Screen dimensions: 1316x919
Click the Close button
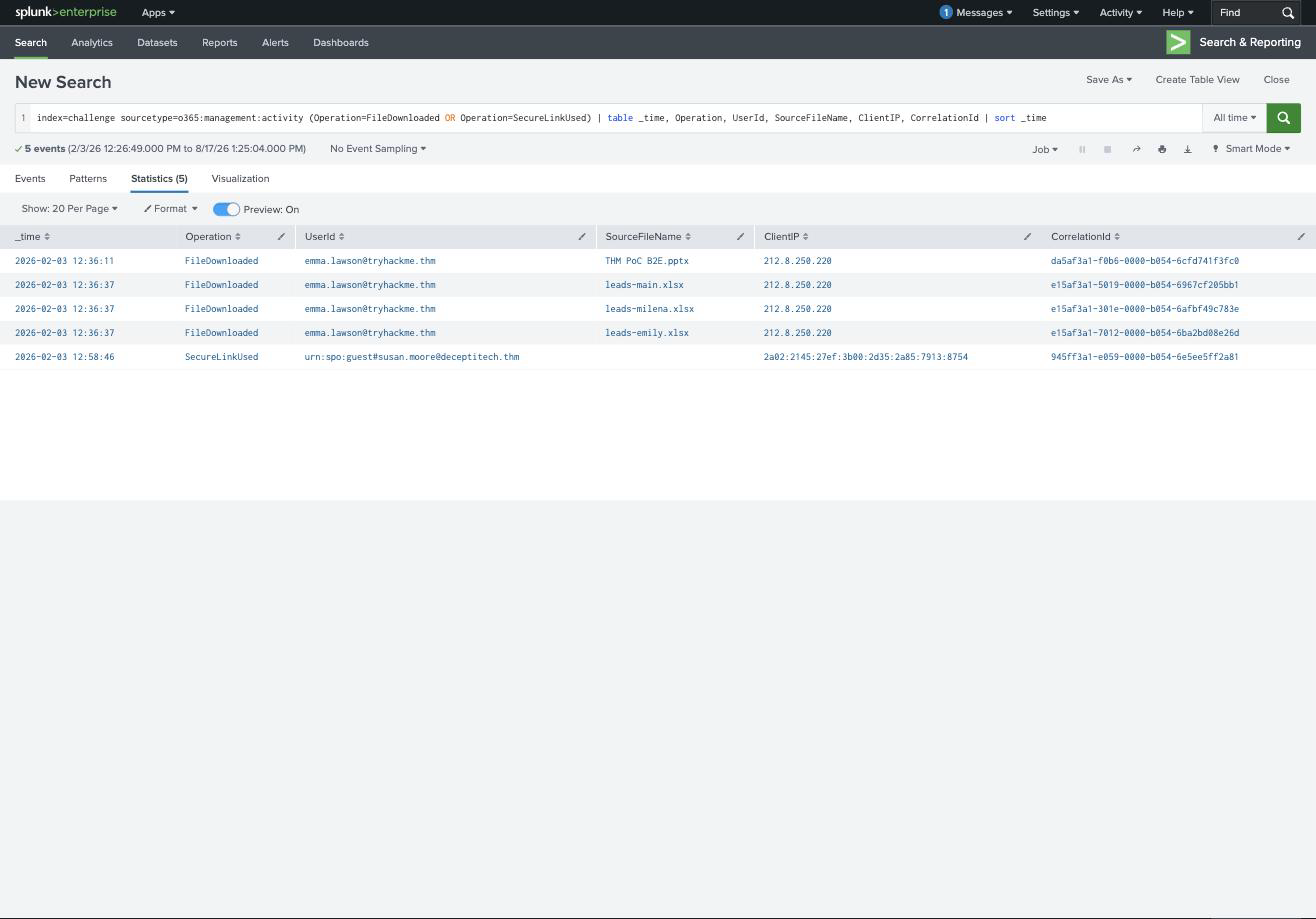coord(1276,80)
